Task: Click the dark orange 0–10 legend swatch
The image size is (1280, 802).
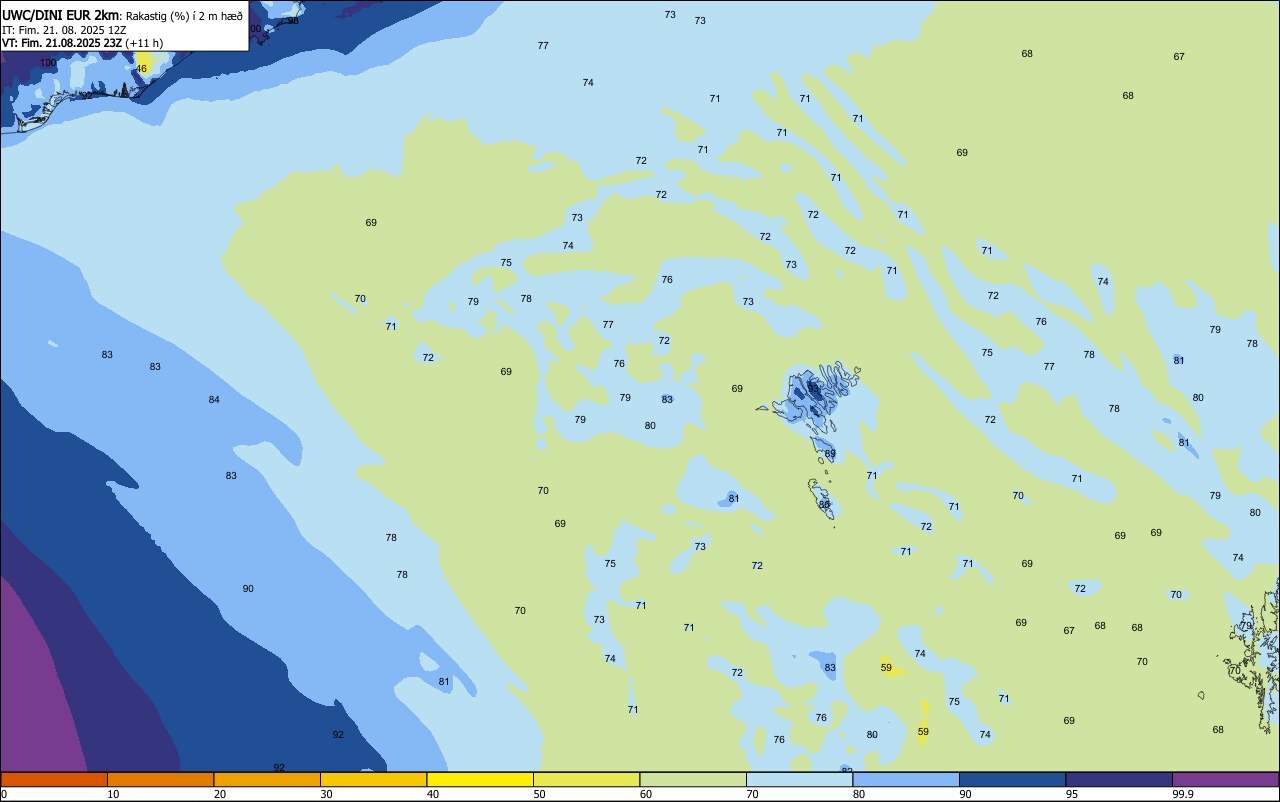Action: (54, 779)
